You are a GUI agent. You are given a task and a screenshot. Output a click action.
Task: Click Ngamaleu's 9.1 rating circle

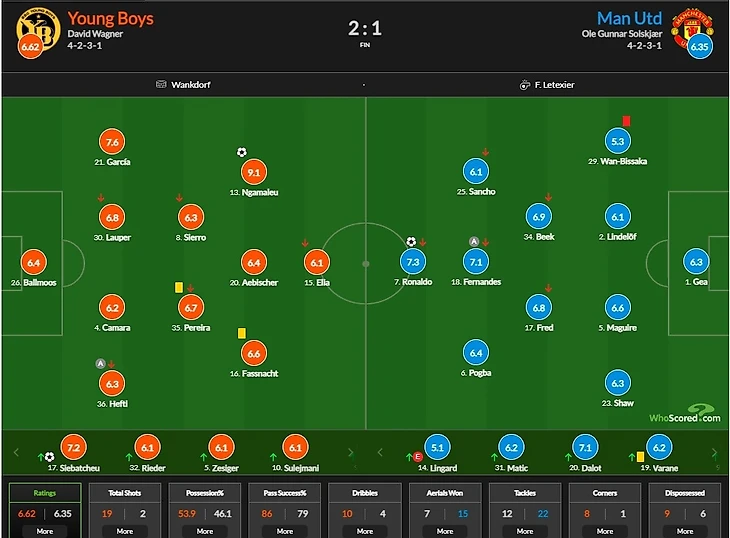(x=254, y=172)
